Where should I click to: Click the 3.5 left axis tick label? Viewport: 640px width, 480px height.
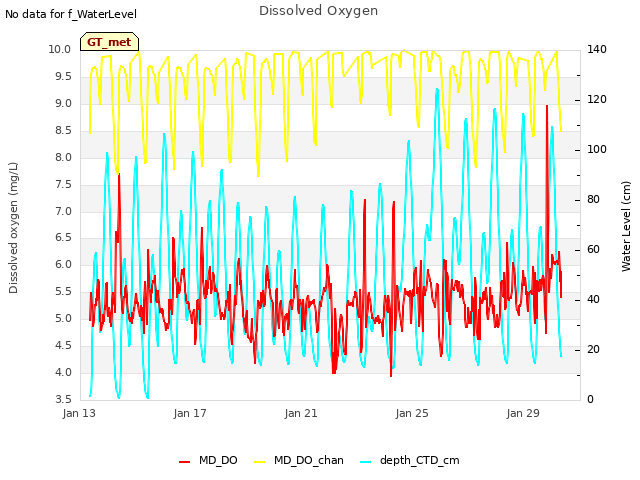pos(63,399)
